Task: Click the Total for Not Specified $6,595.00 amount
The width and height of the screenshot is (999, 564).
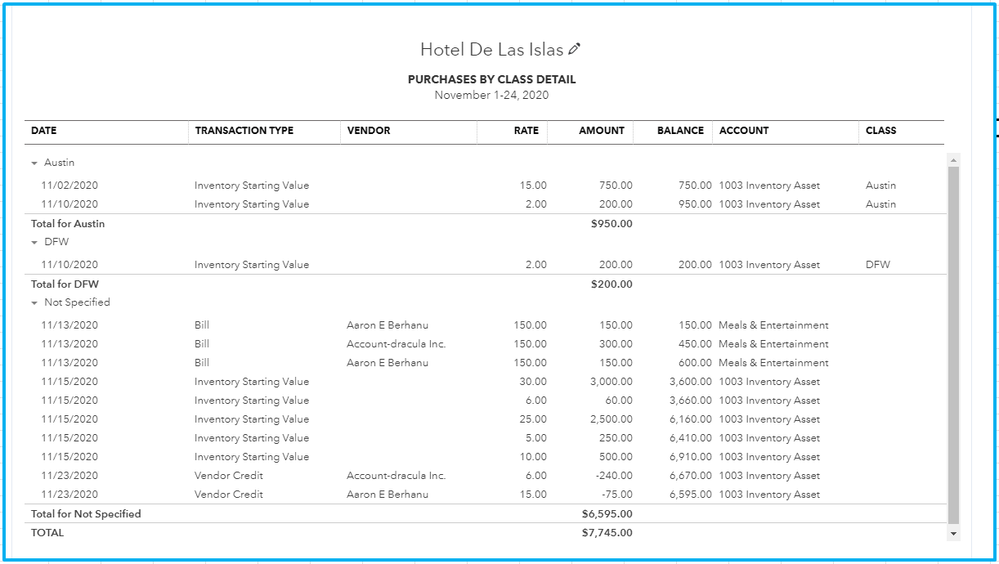Action: pyautogui.click(x=607, y=514)
